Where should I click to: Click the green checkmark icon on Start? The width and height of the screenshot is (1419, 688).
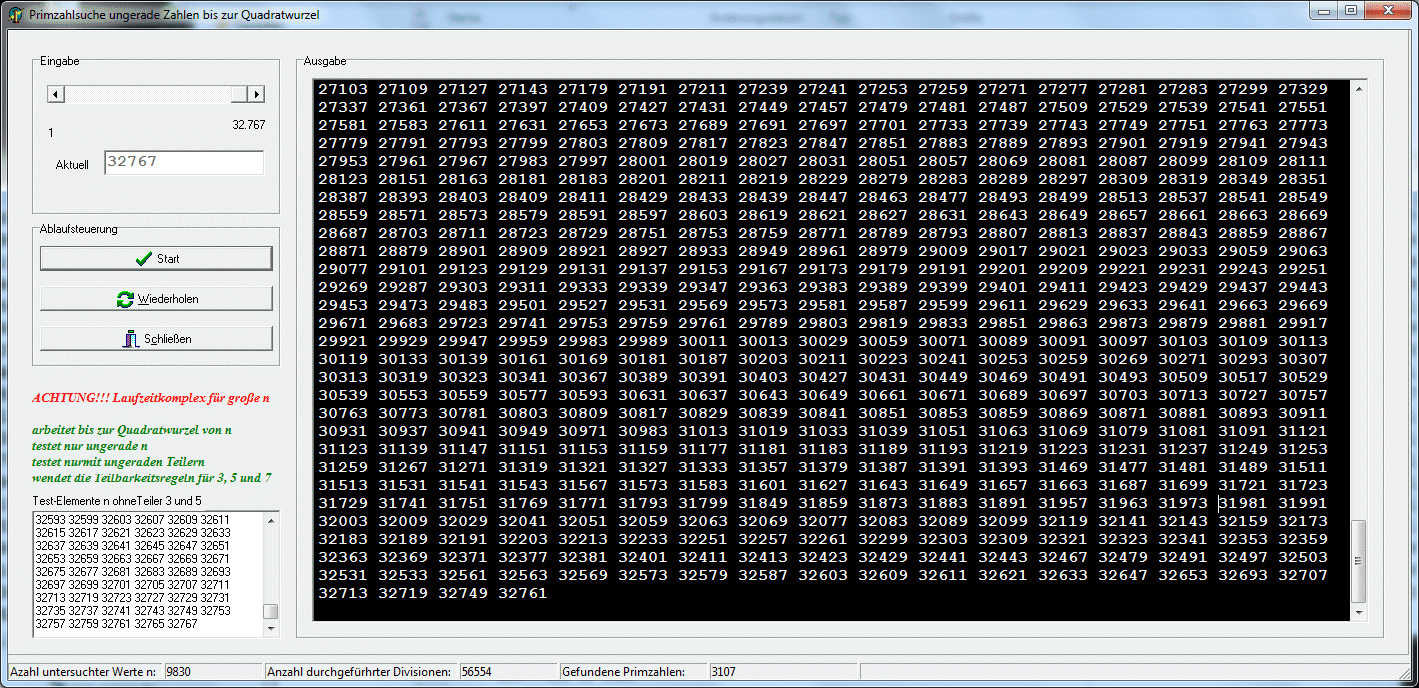143,259
